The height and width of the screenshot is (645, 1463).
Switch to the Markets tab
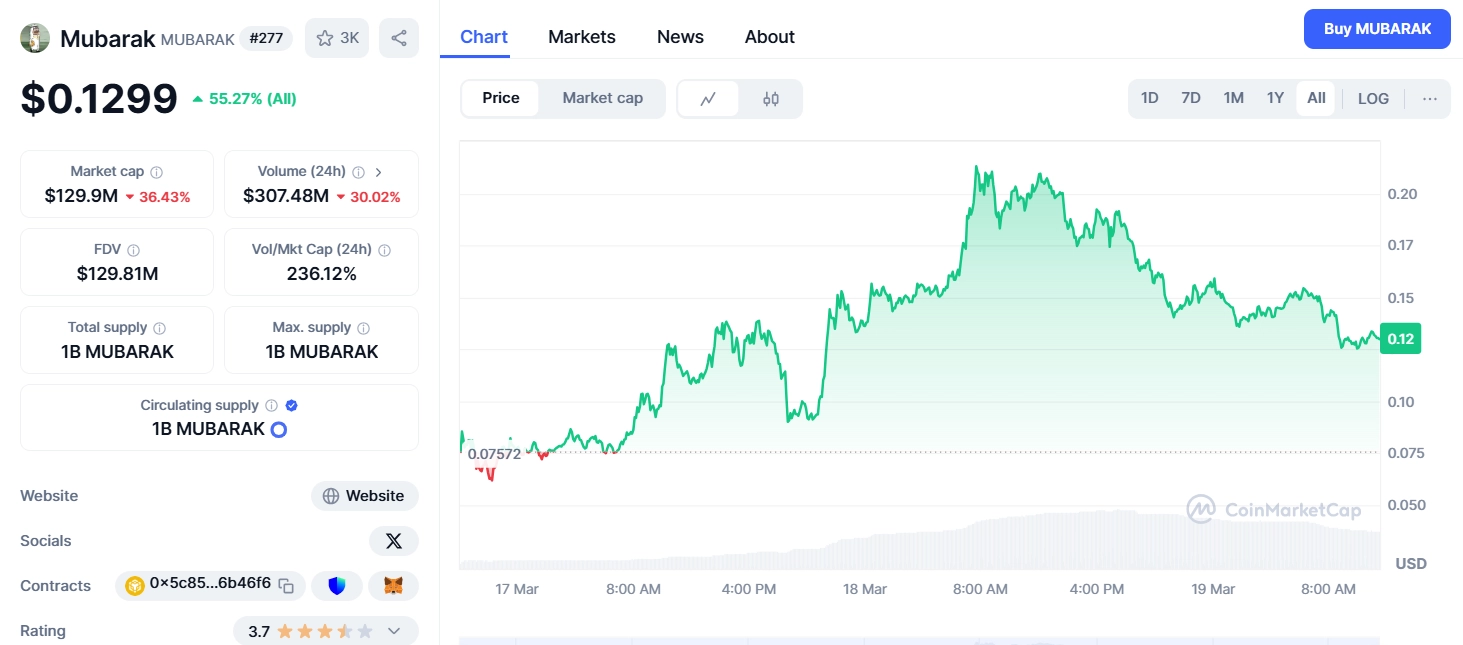click(x=582, y=37)
